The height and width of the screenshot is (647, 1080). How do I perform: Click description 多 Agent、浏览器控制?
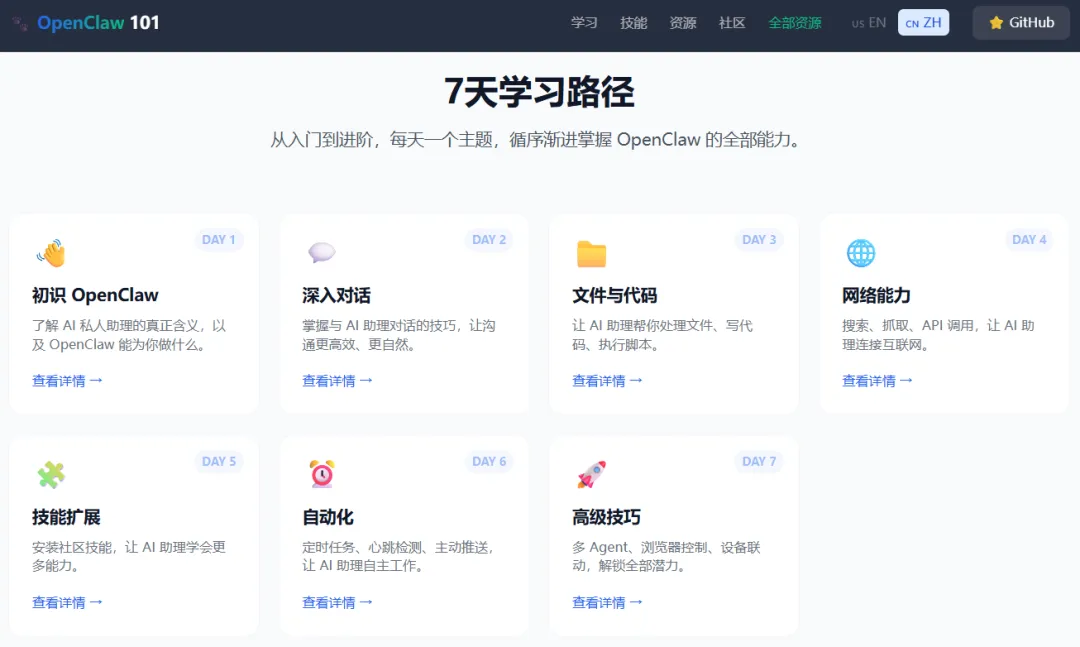point(666,556)
